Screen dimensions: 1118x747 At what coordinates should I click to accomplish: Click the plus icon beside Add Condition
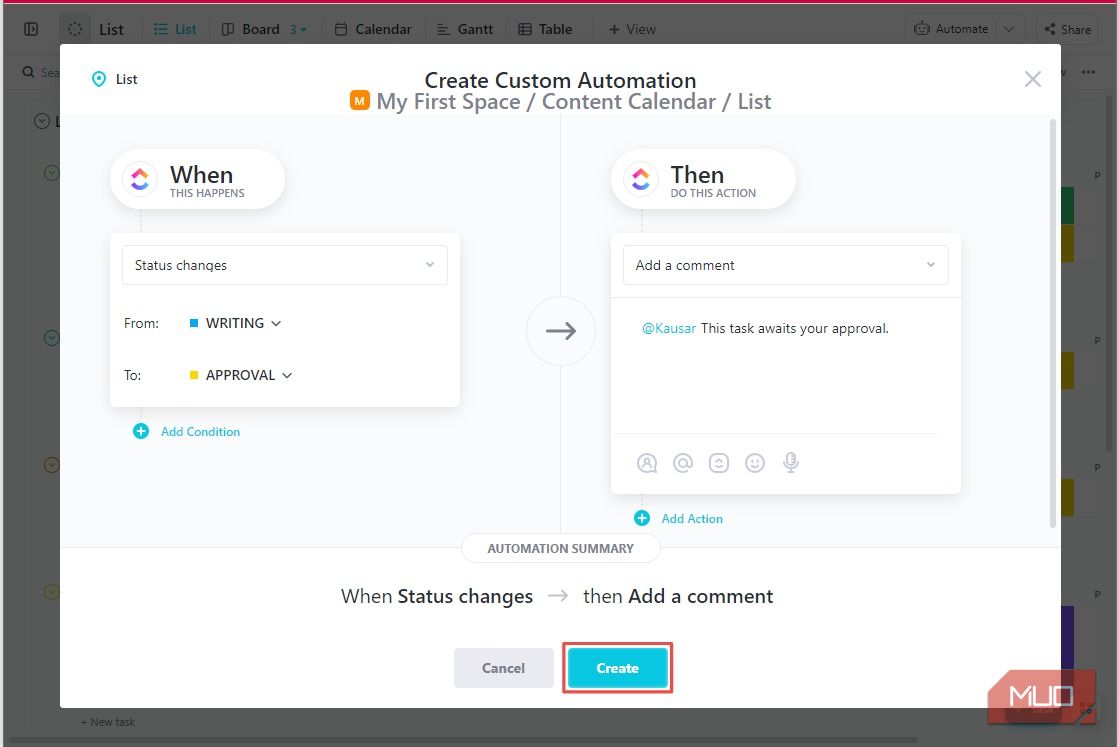click(x=141, y=431)
